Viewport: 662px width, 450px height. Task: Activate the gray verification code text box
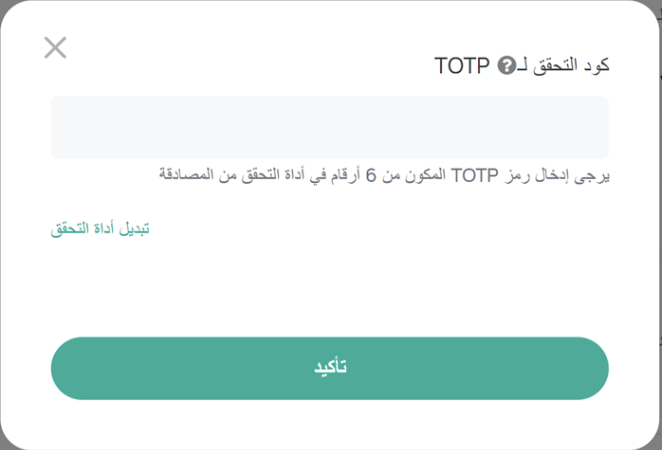point(330,127)
